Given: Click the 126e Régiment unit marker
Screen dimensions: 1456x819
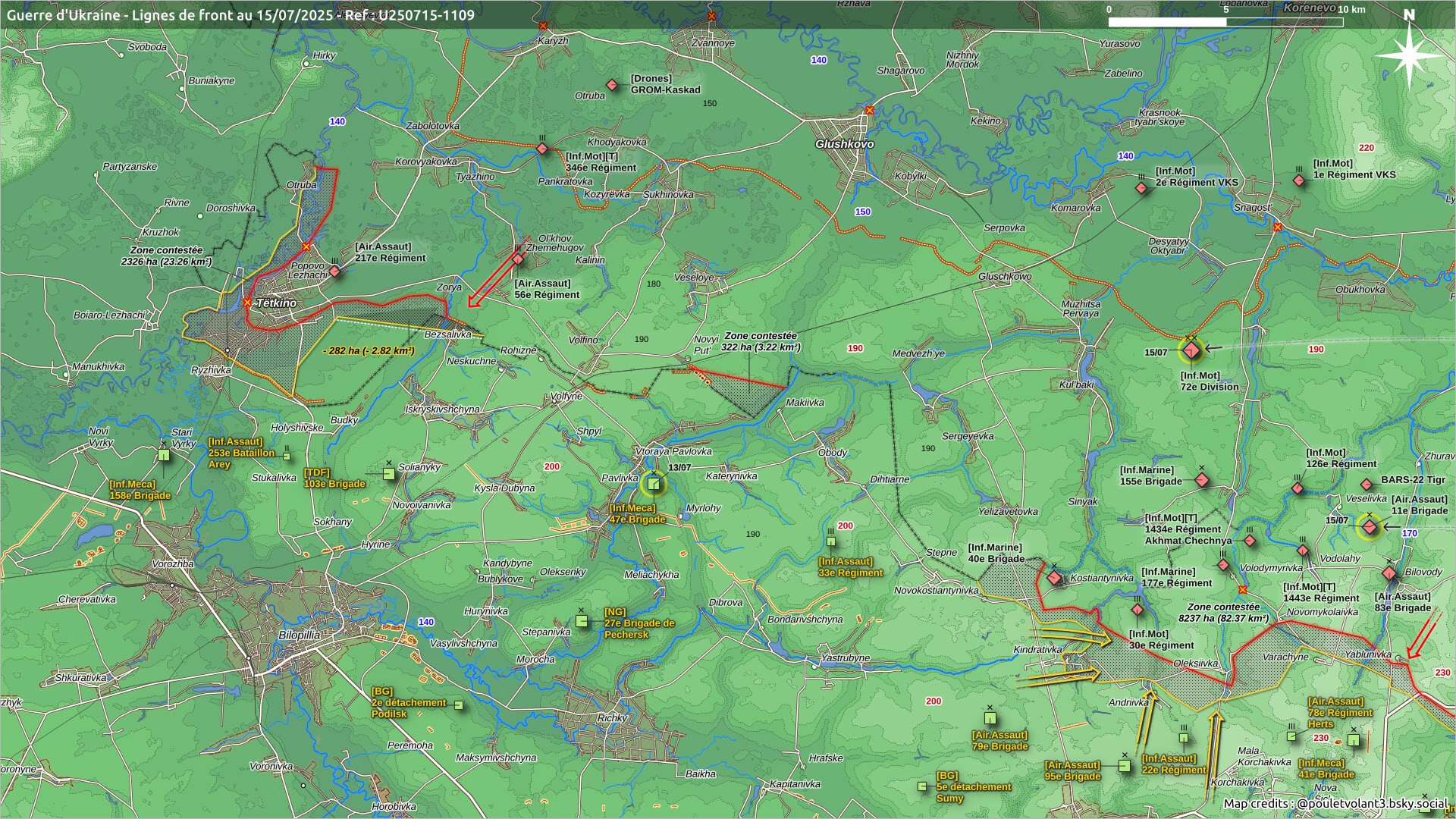Looking at the screenshot, I should pos(1298,488).
